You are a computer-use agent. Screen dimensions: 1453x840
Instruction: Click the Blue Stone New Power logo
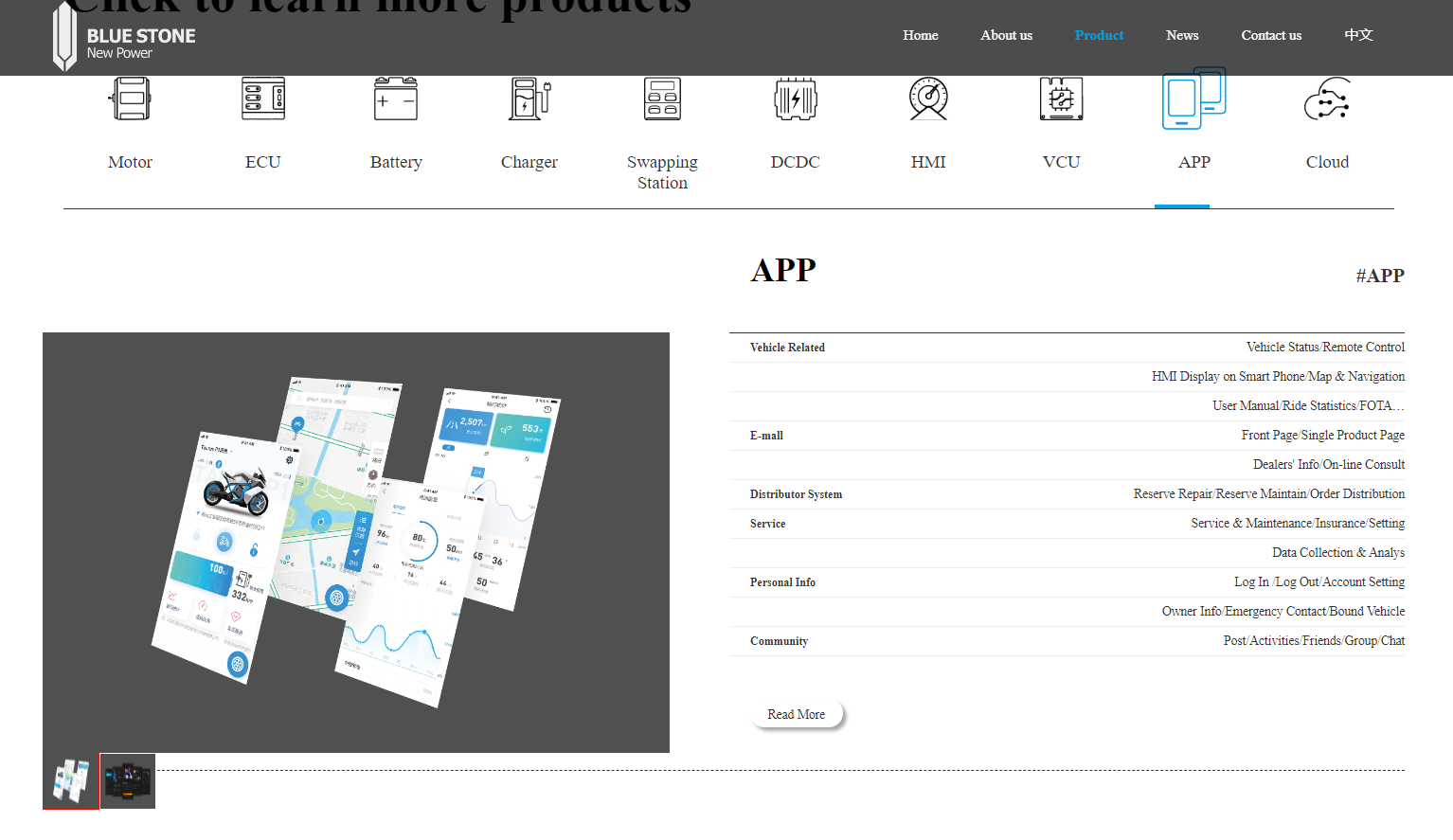coord(124,38)
